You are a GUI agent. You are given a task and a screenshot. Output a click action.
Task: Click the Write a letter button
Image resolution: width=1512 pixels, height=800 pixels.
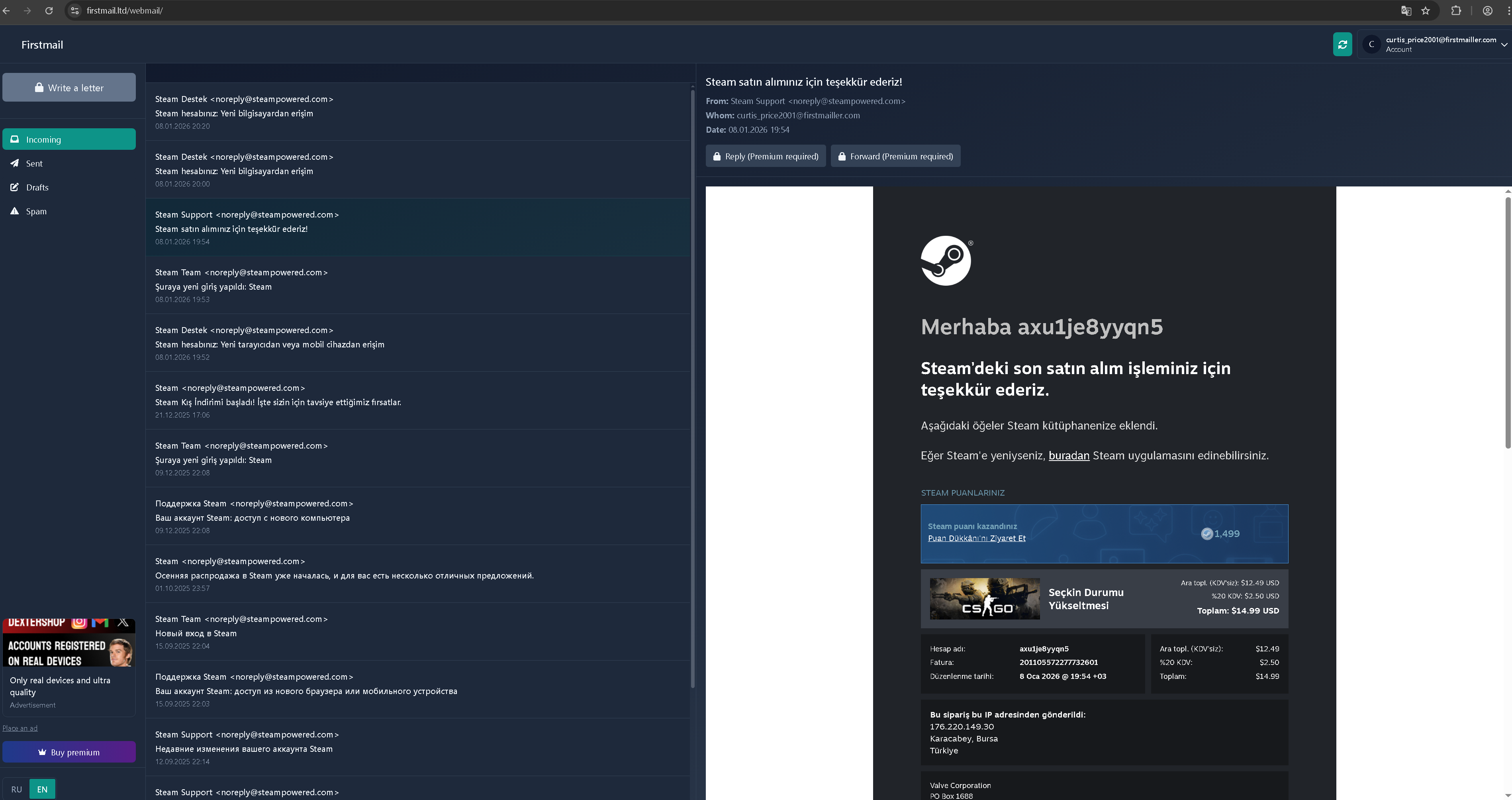pyautogui.click(x=69, y=88)
